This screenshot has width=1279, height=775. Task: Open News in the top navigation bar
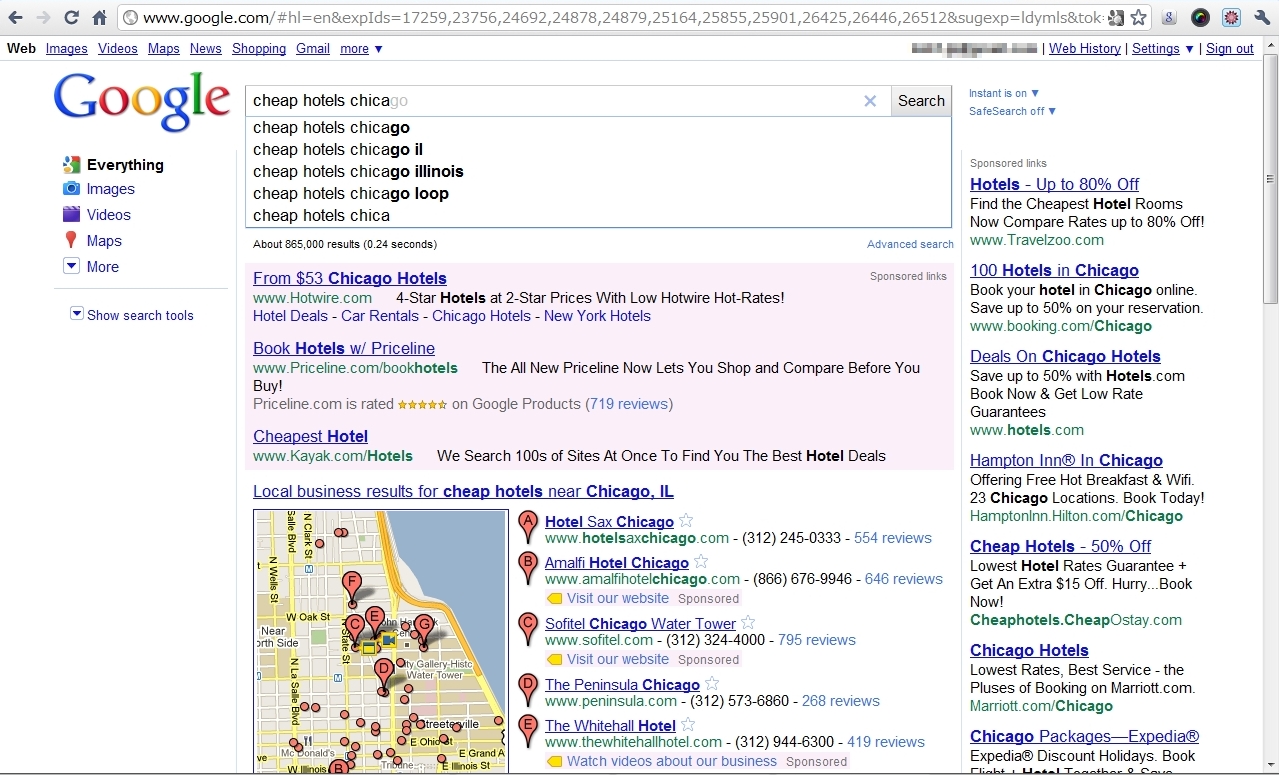[x=206, y=48]
